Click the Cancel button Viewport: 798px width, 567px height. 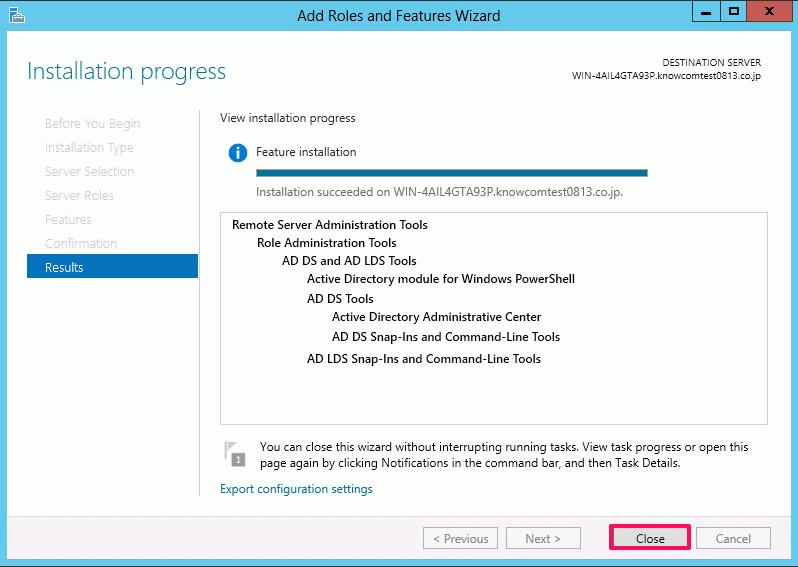click(733, 538)
